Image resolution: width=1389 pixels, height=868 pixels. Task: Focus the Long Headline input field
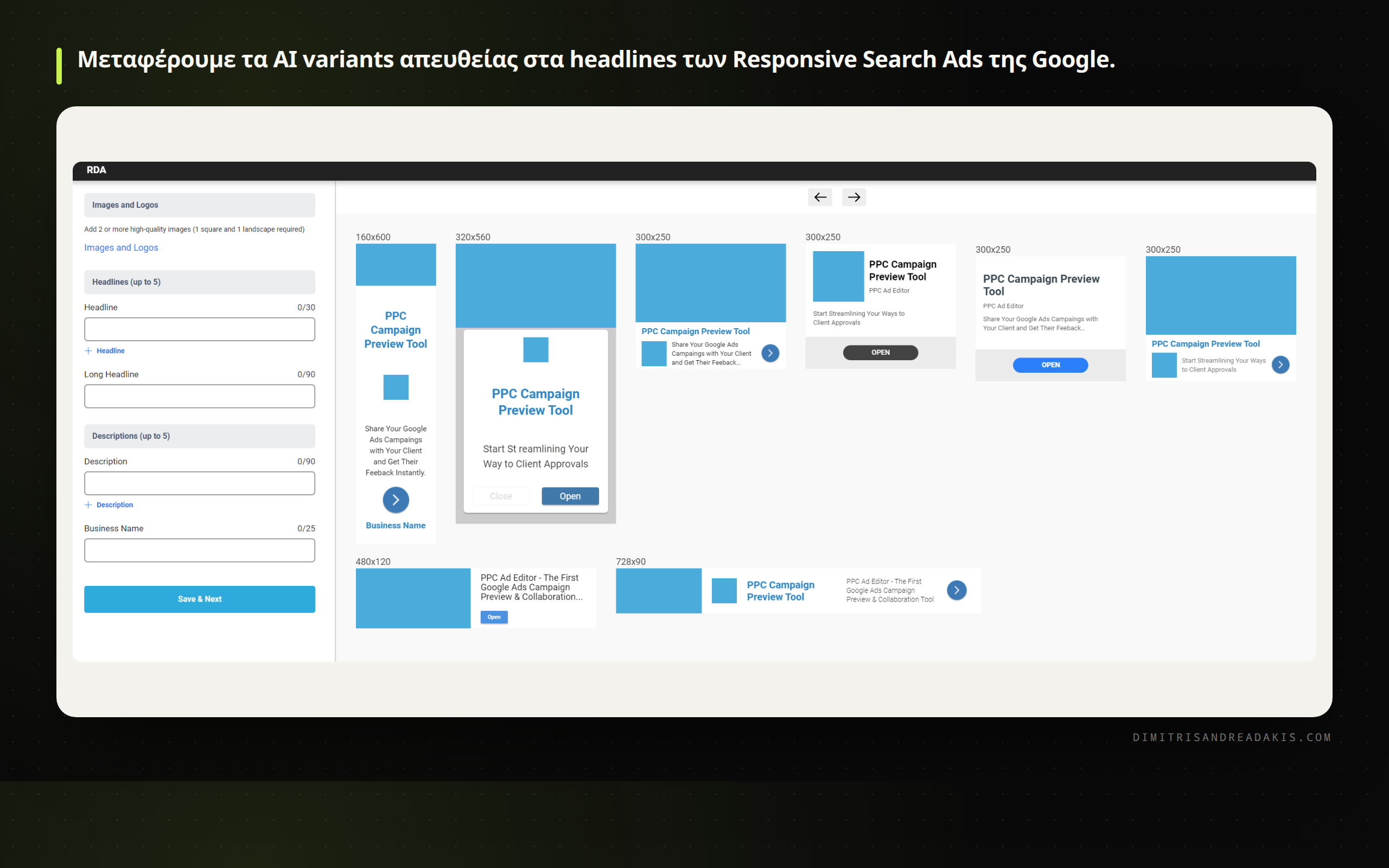click(x=199, y=396)
